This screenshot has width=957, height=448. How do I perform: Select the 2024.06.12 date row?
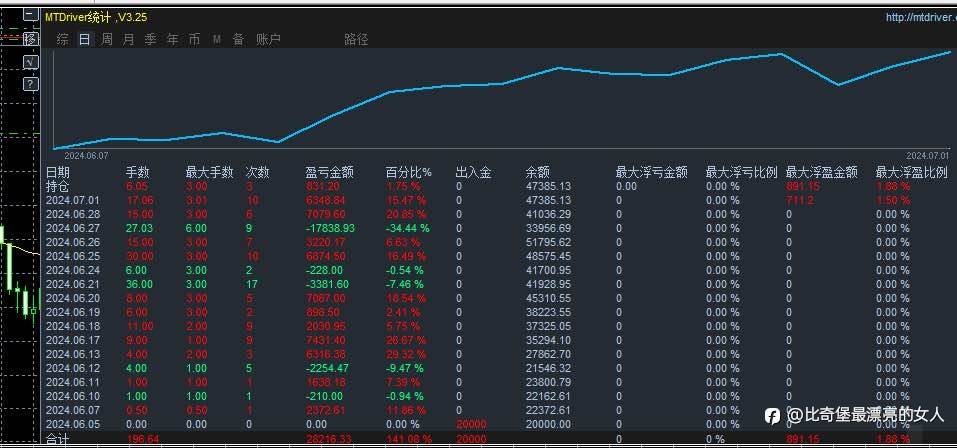[x=73, y=369]
